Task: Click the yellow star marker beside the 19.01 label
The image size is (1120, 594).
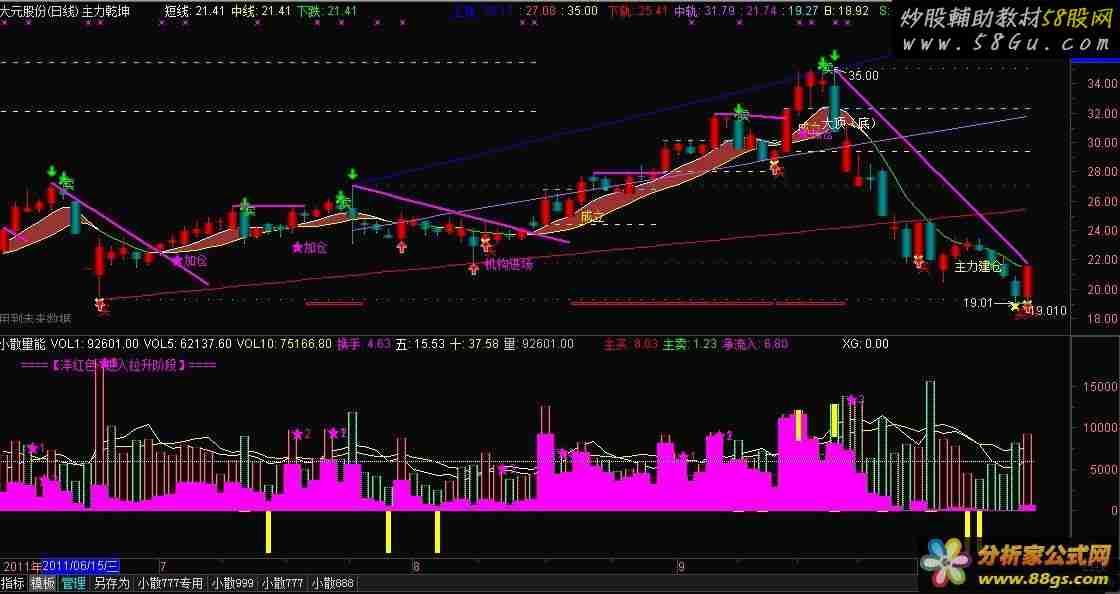Action: [x=1015, y=306]
